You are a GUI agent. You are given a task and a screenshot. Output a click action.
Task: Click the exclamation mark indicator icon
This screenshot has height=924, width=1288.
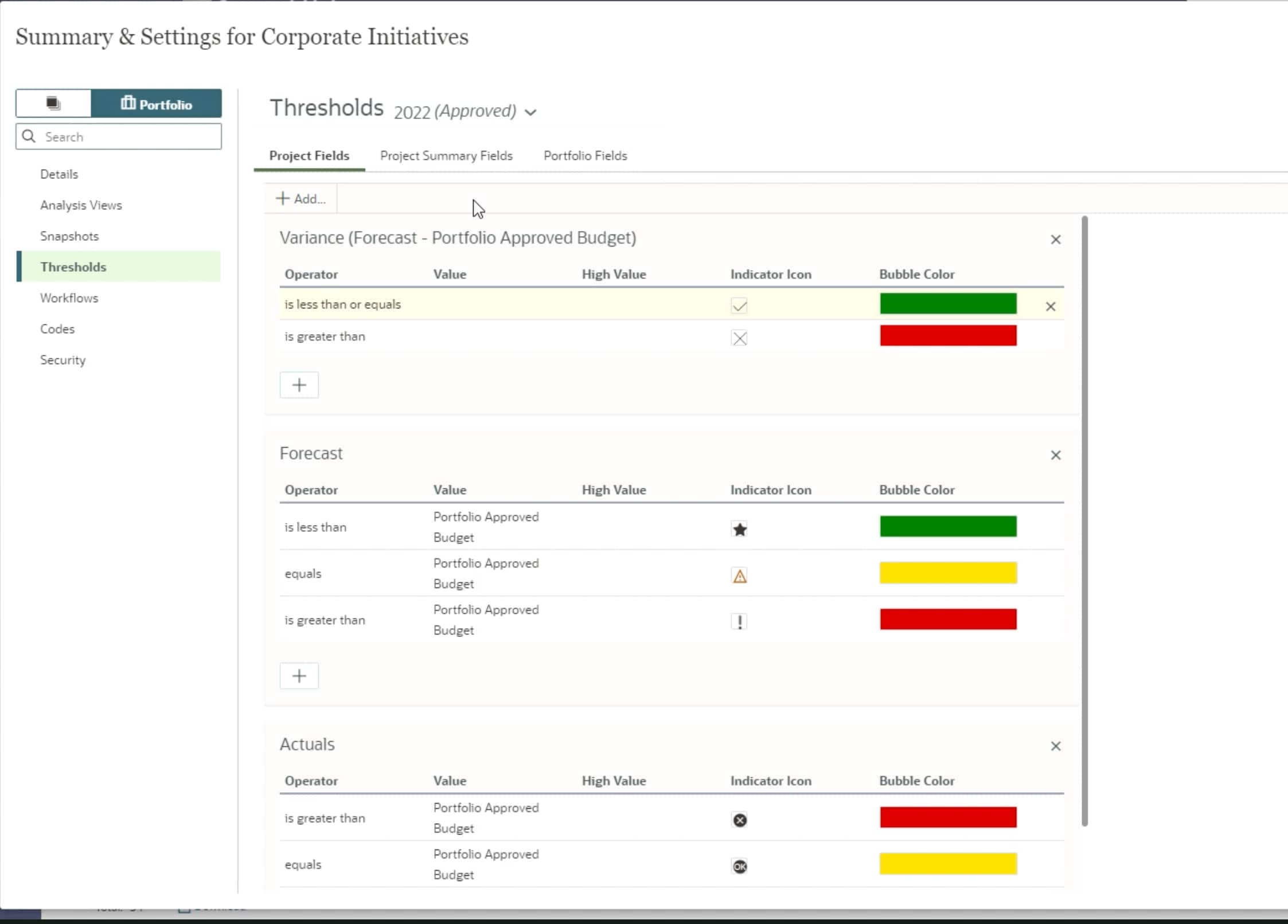pyautogui.click(x=739, y=621)
